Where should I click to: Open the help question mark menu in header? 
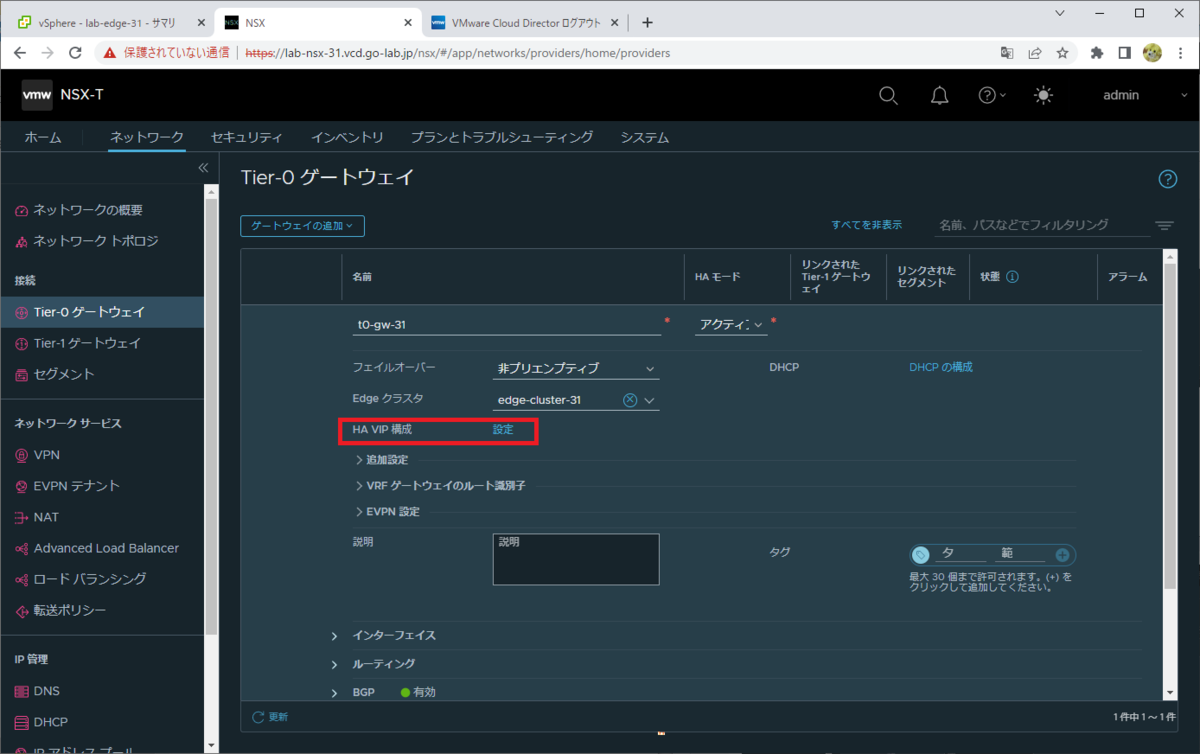pos(992,95)
